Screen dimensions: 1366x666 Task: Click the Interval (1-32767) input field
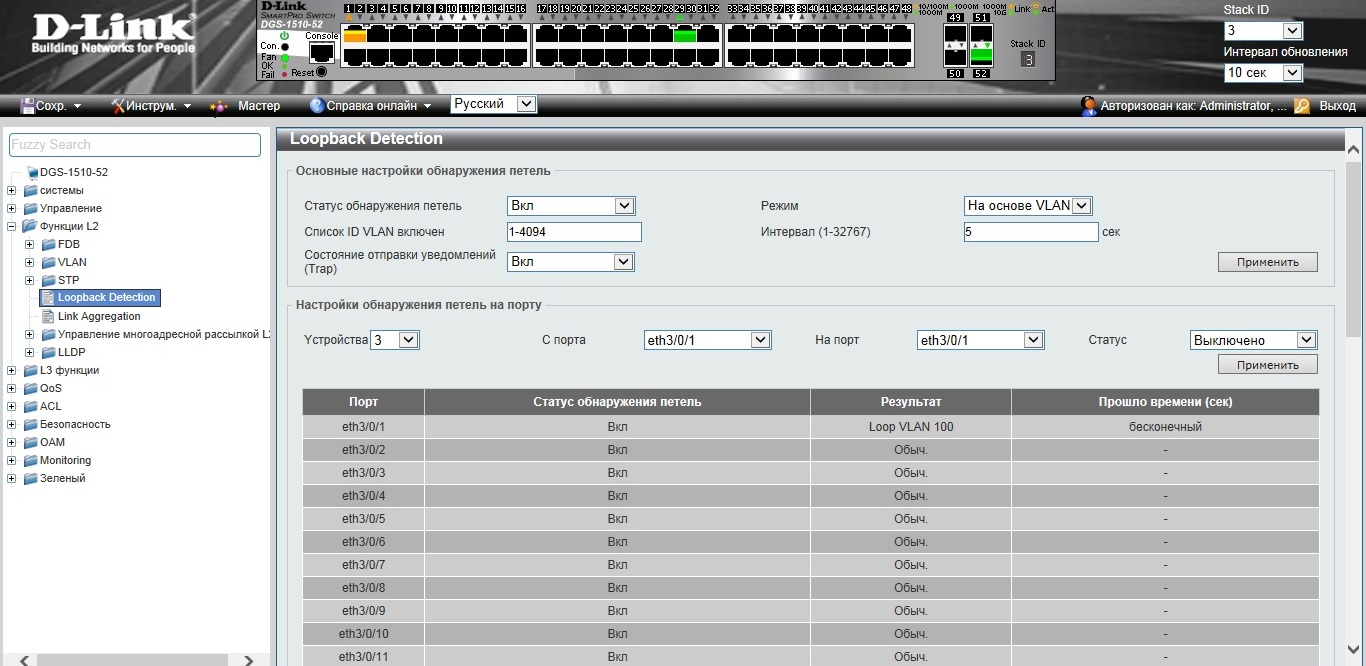[1031, 232]
